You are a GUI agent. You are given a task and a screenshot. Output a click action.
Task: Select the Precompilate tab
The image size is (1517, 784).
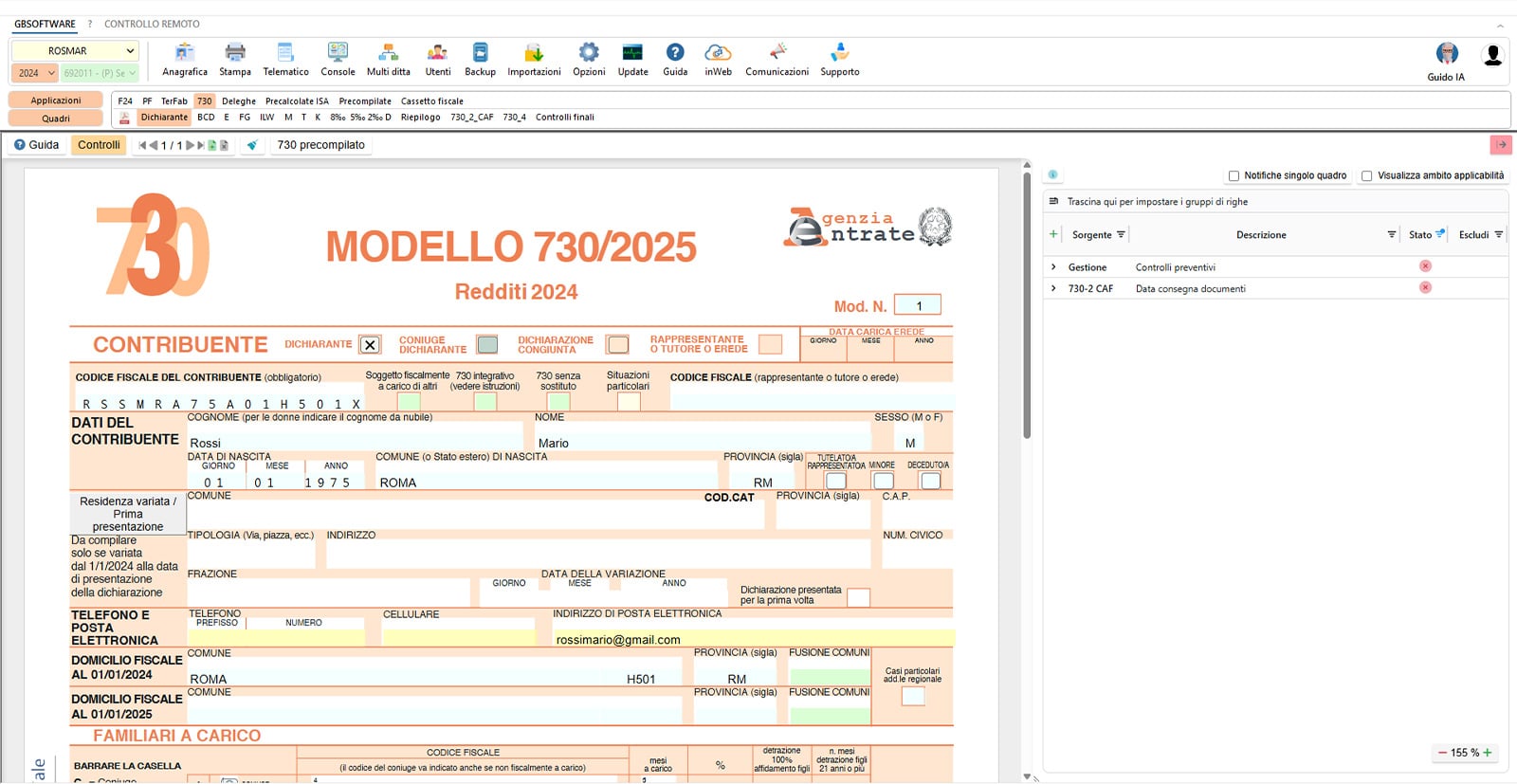tap(365, 101)
